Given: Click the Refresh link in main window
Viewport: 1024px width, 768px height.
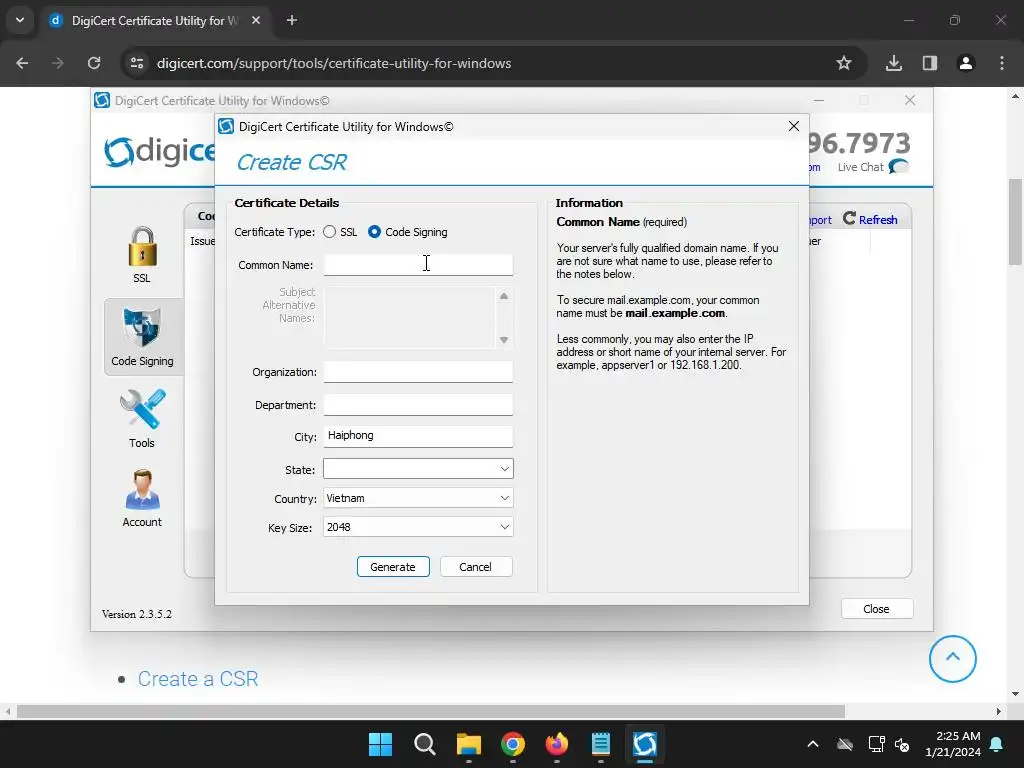Looking at the screenshot, I should (870, 219).
